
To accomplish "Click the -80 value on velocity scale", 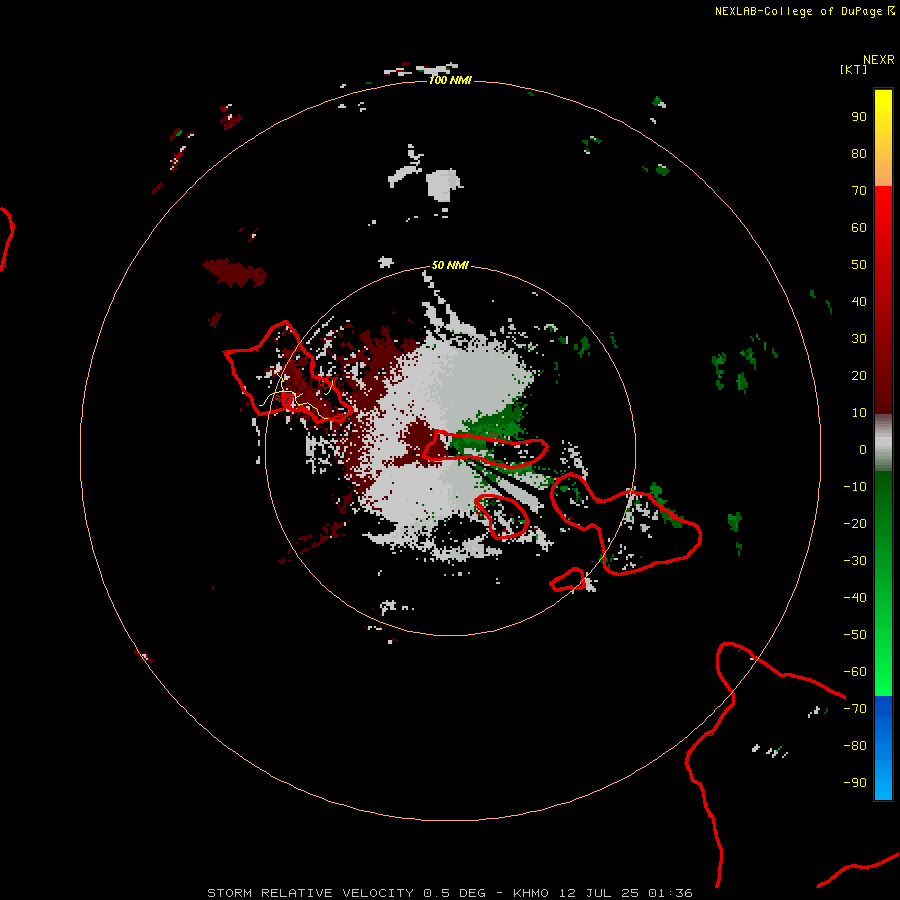I will point(855,746).
